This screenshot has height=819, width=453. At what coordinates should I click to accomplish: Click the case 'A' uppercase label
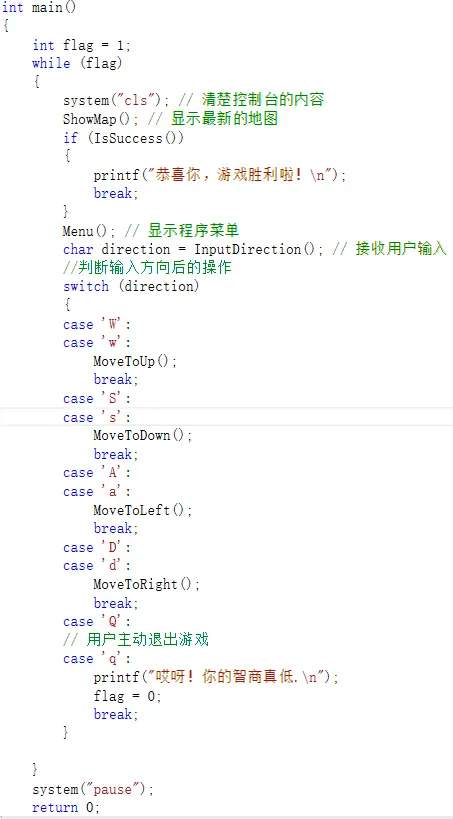click(x=97, y=473)
